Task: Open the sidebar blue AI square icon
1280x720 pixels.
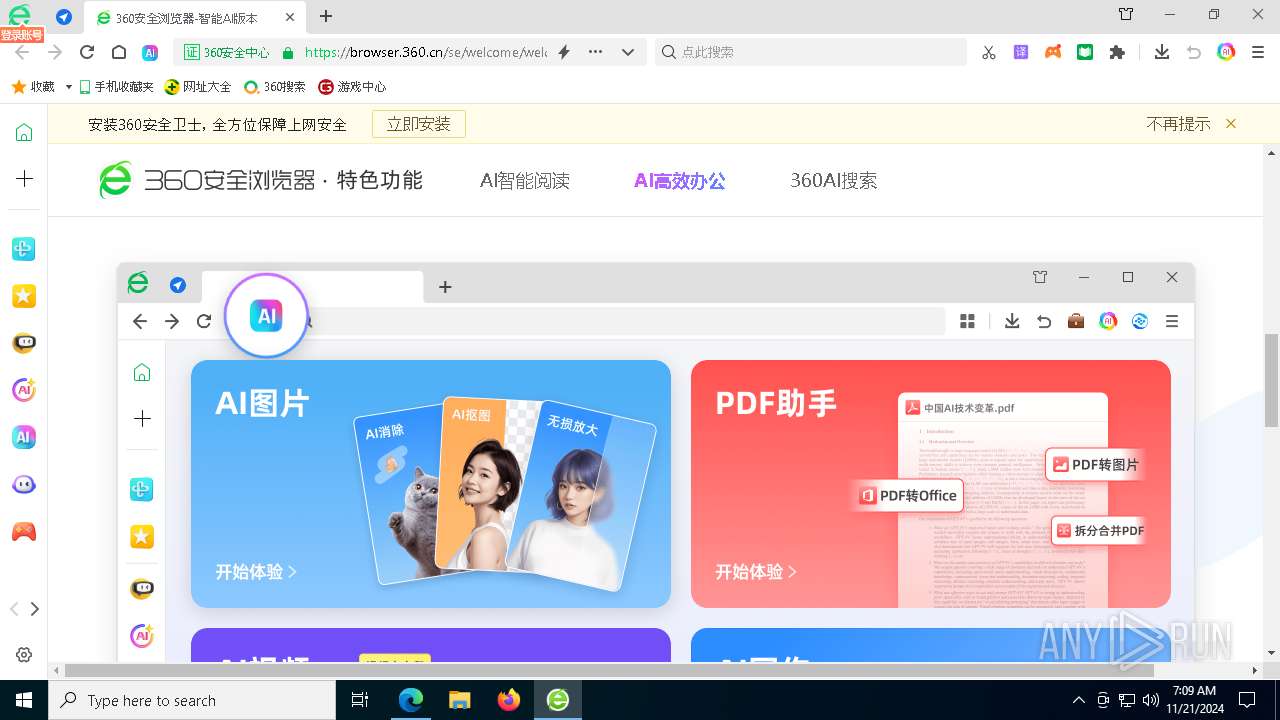Action: click(x=24, y=437)
